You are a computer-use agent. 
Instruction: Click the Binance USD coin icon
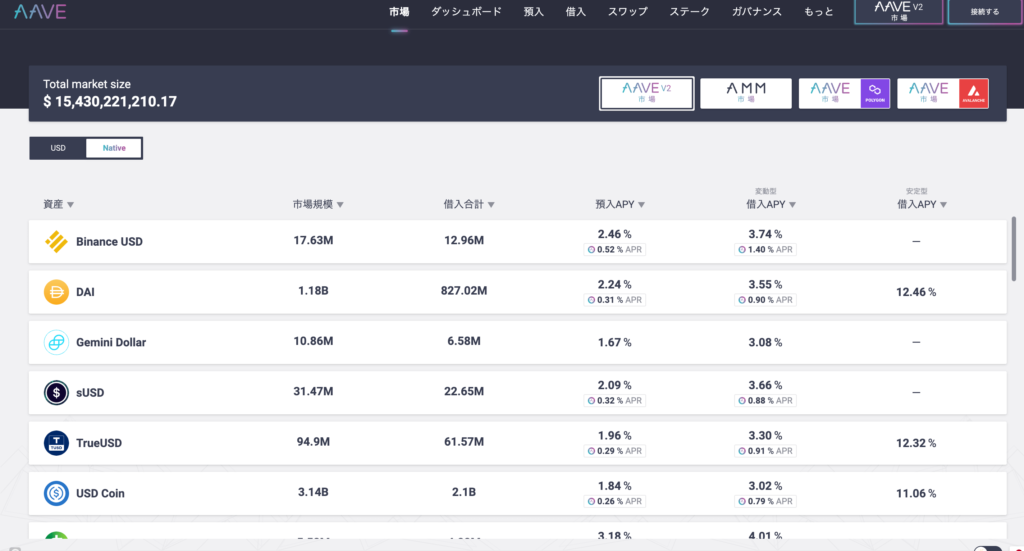point(56,242)
